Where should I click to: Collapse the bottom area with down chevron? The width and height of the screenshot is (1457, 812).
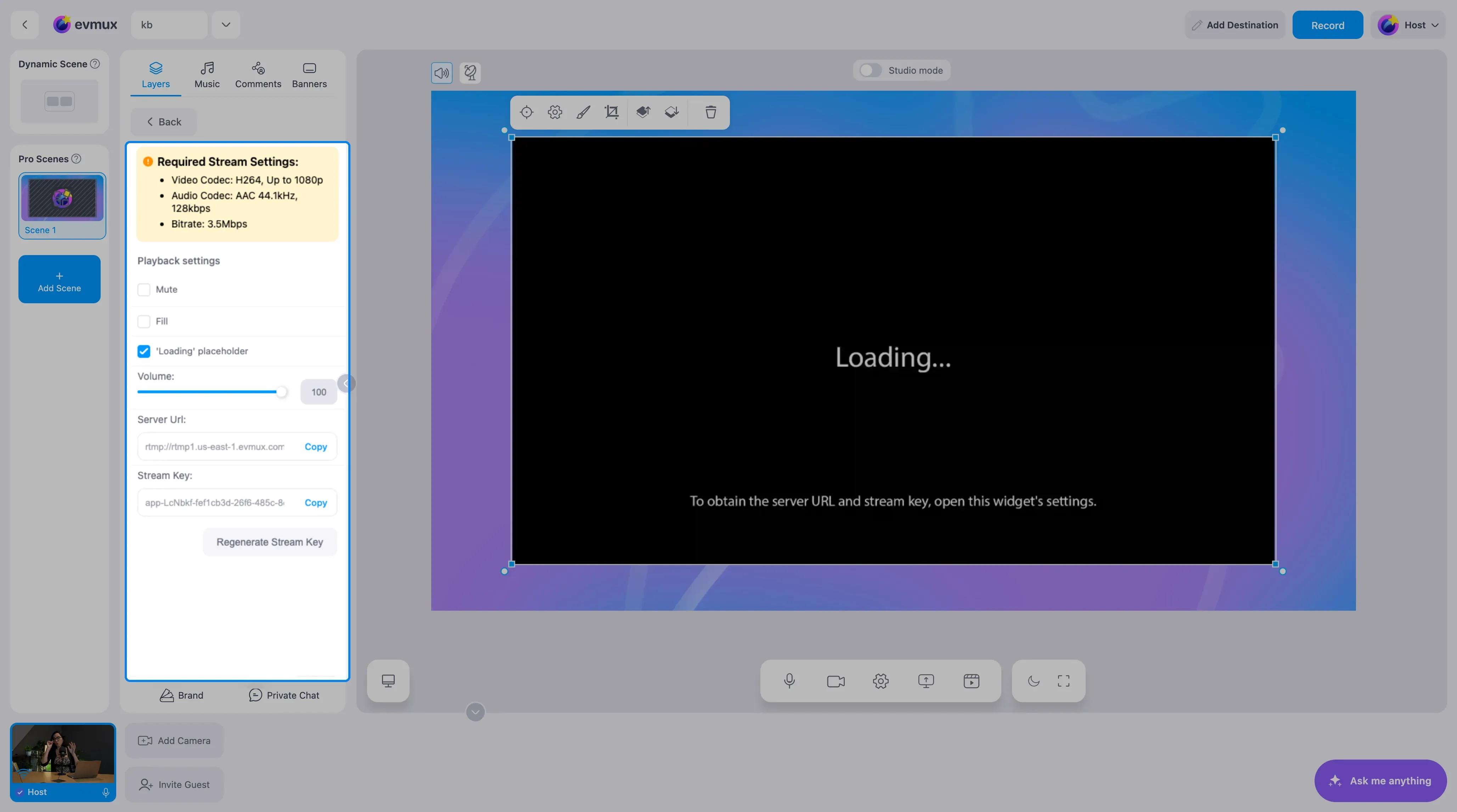[x=475, y=712]
